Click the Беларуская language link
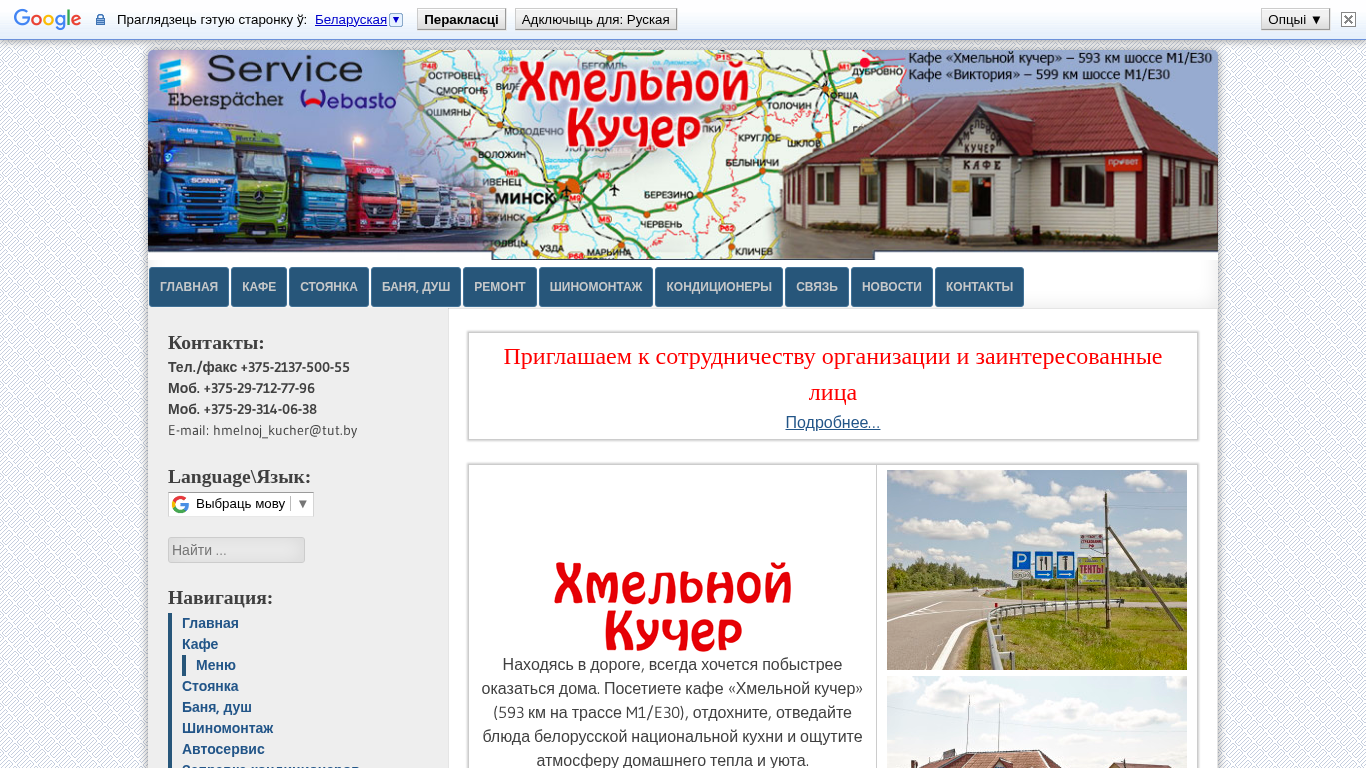The height and width of the screenshot is (768, 1366). click(x=351, y=19)
